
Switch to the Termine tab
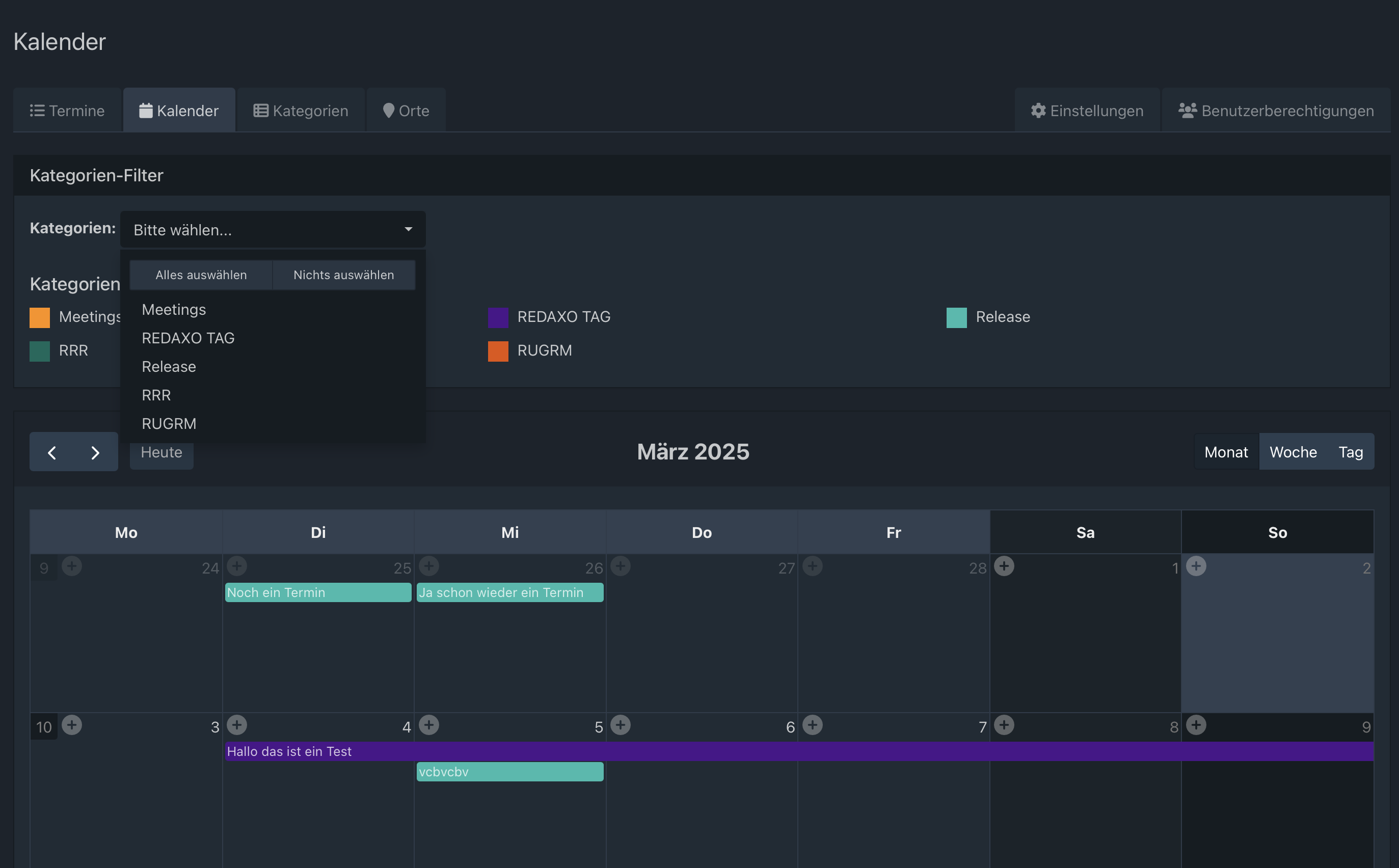pyautogui.click(x=67, y=110)
